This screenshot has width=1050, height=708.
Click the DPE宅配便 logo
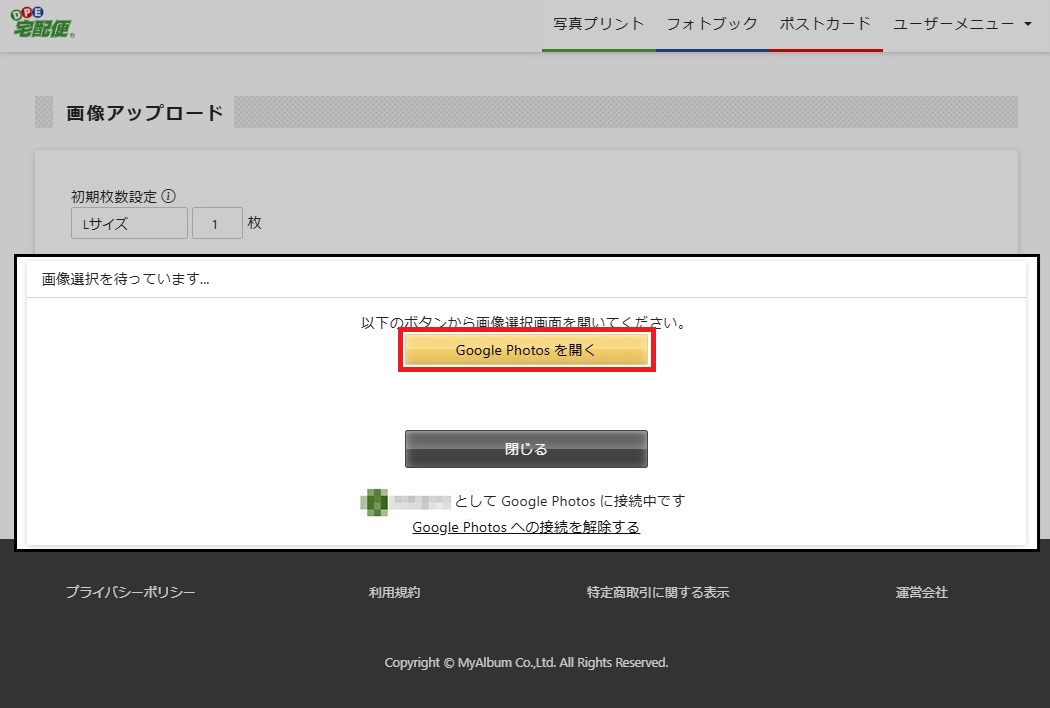43,23
